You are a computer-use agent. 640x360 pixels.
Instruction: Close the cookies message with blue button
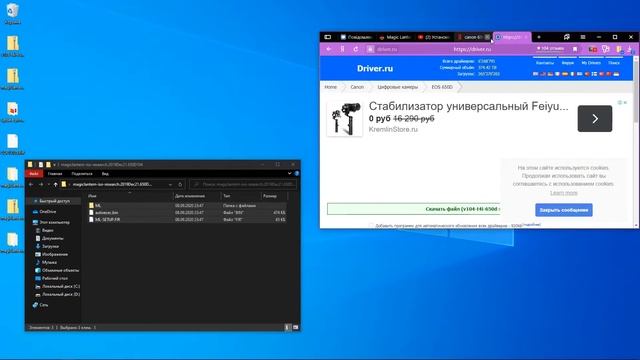coord(564,210)
